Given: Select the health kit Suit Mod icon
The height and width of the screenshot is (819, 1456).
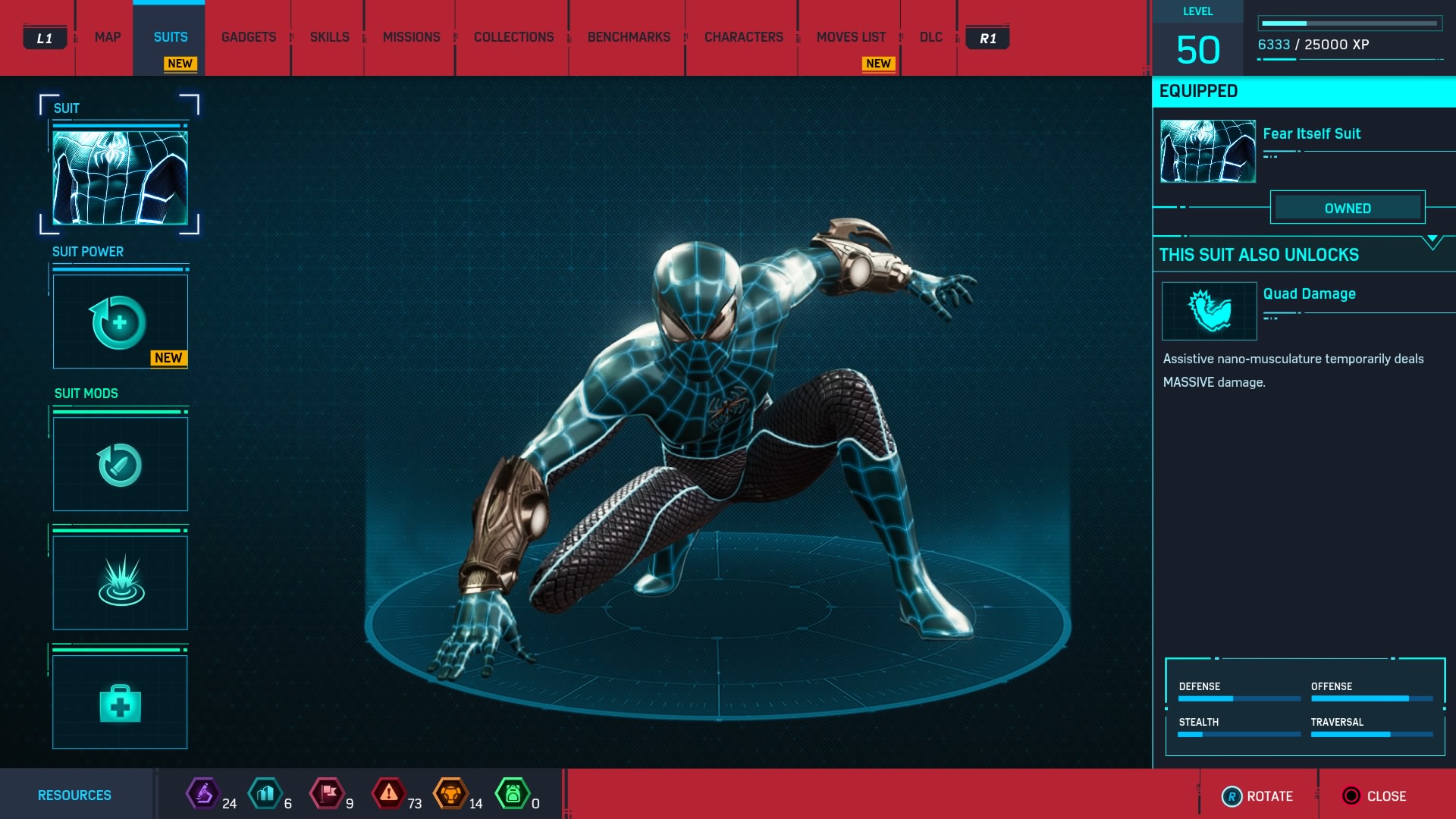Looking at the screenshot, I should (x=119, y=700).
